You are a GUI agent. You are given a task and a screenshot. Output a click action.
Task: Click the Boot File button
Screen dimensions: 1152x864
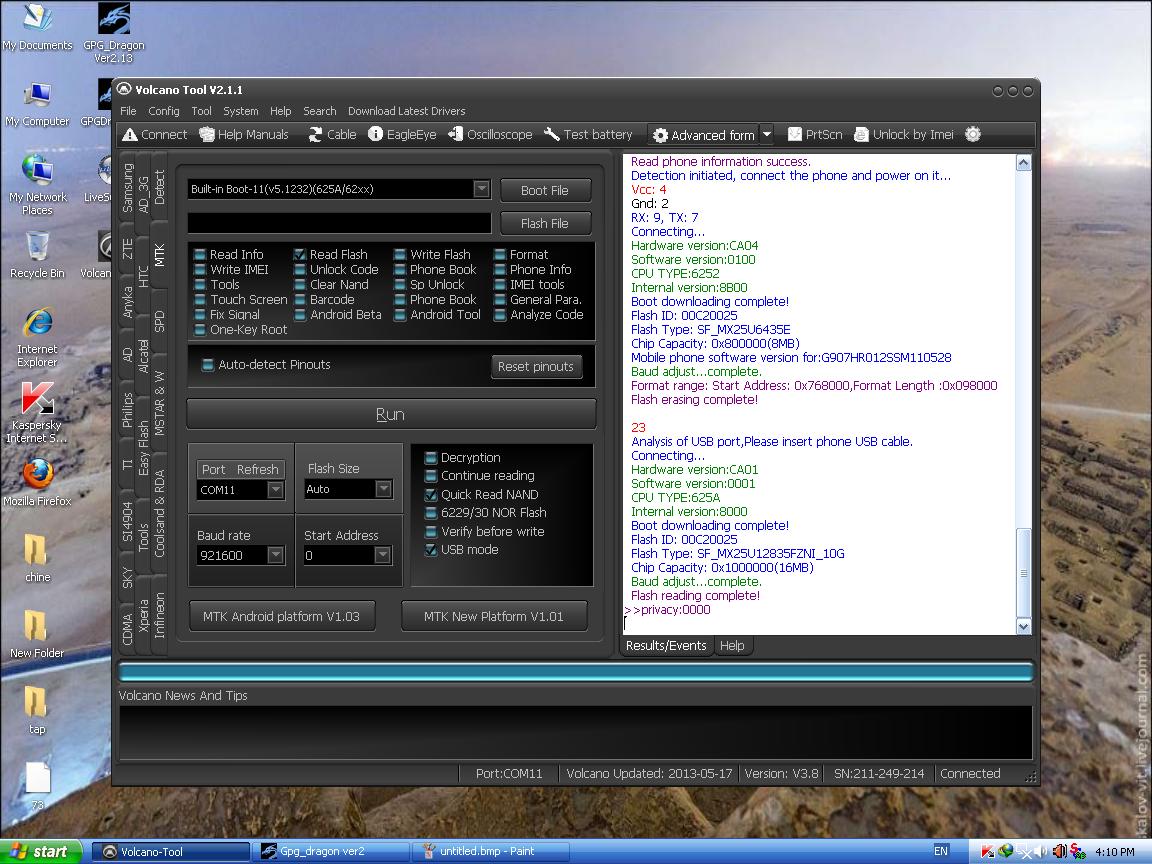coord(544,190)
